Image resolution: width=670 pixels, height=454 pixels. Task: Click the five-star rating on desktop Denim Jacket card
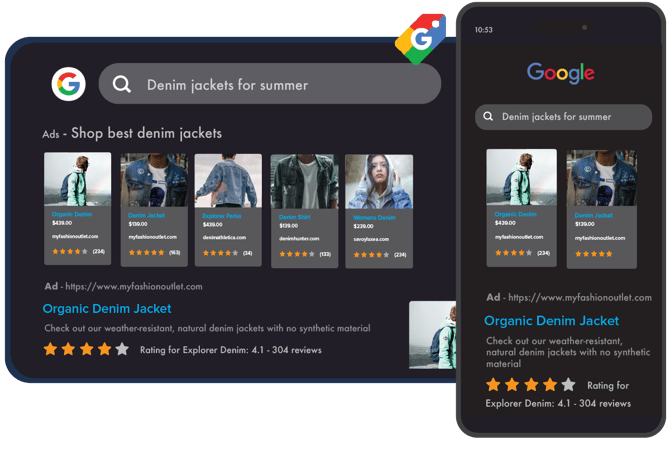tap(147, 253)
